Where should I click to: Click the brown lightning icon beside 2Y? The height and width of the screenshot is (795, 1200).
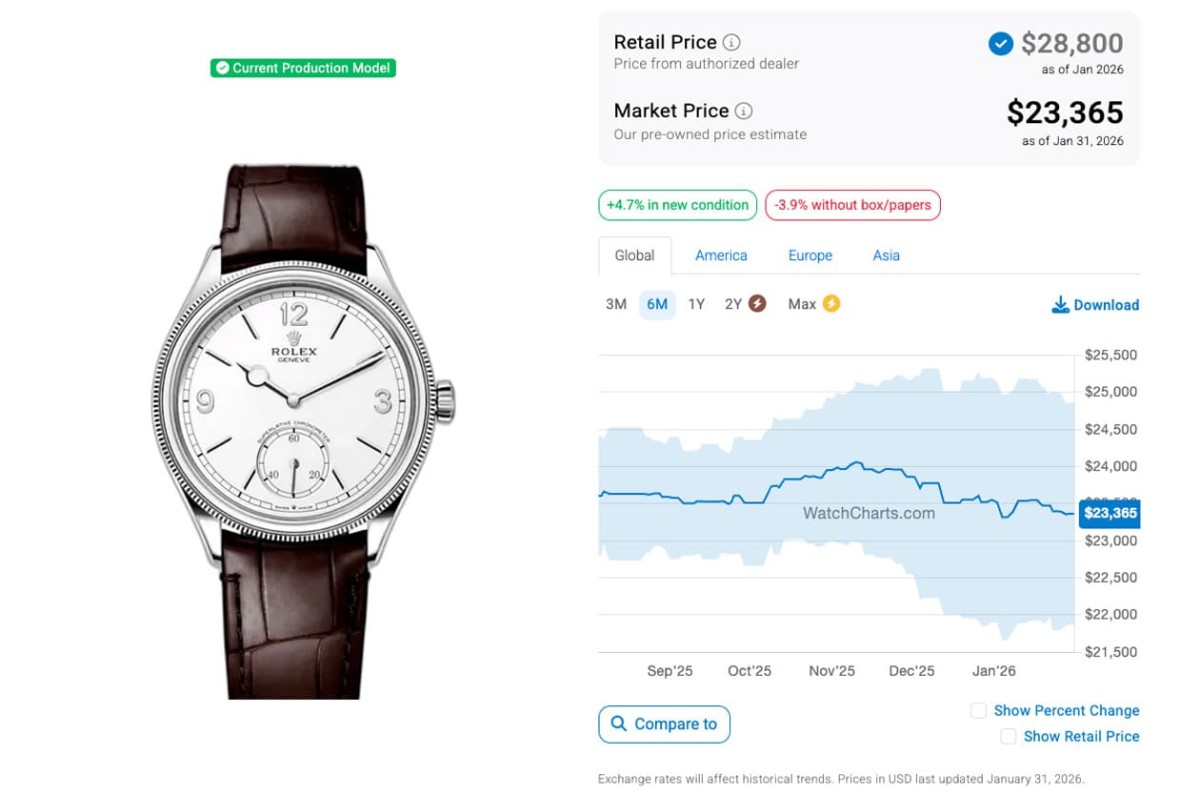point(758,304)
